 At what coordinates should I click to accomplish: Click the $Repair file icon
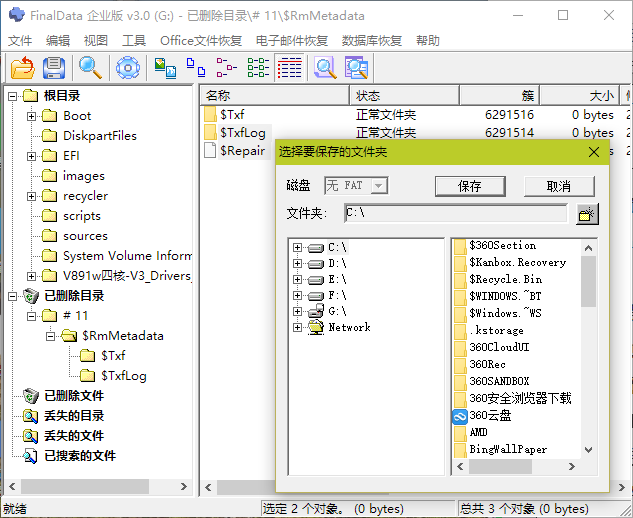pos(210,150)
